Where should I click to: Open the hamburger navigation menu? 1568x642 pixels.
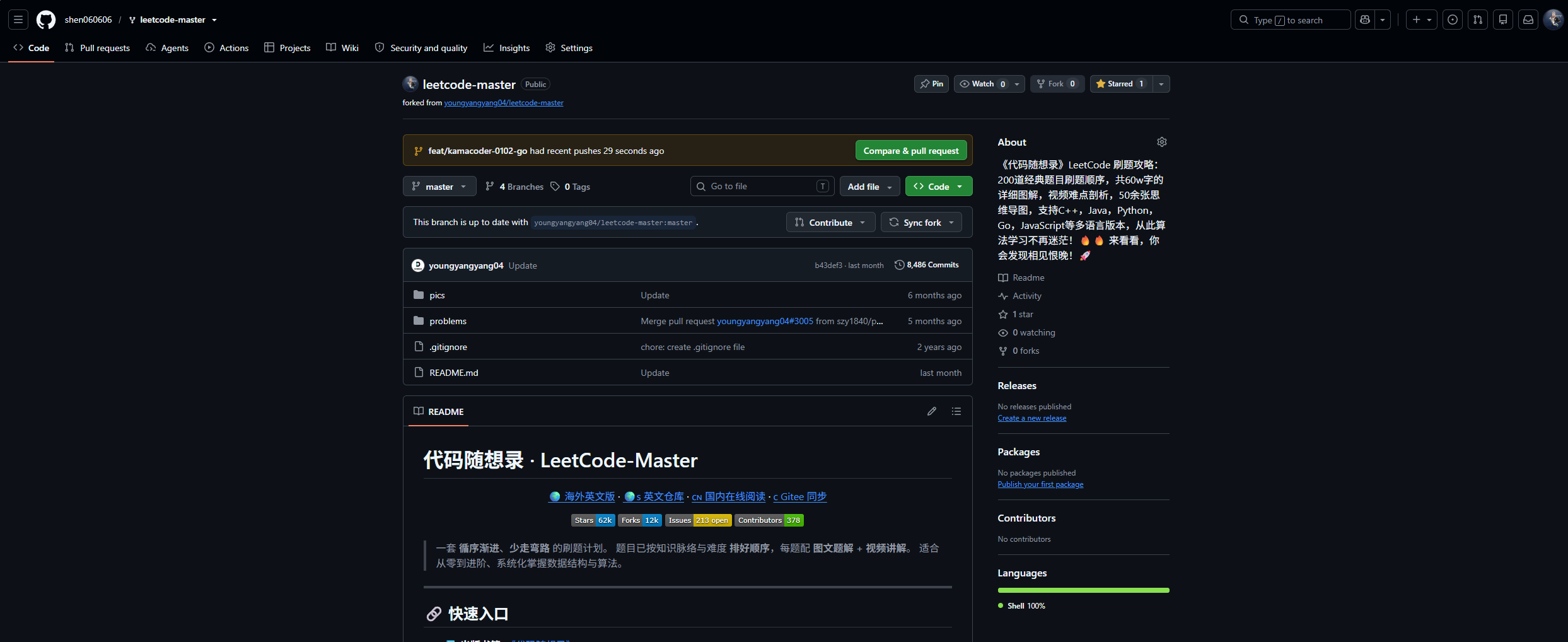pos(18,20)
